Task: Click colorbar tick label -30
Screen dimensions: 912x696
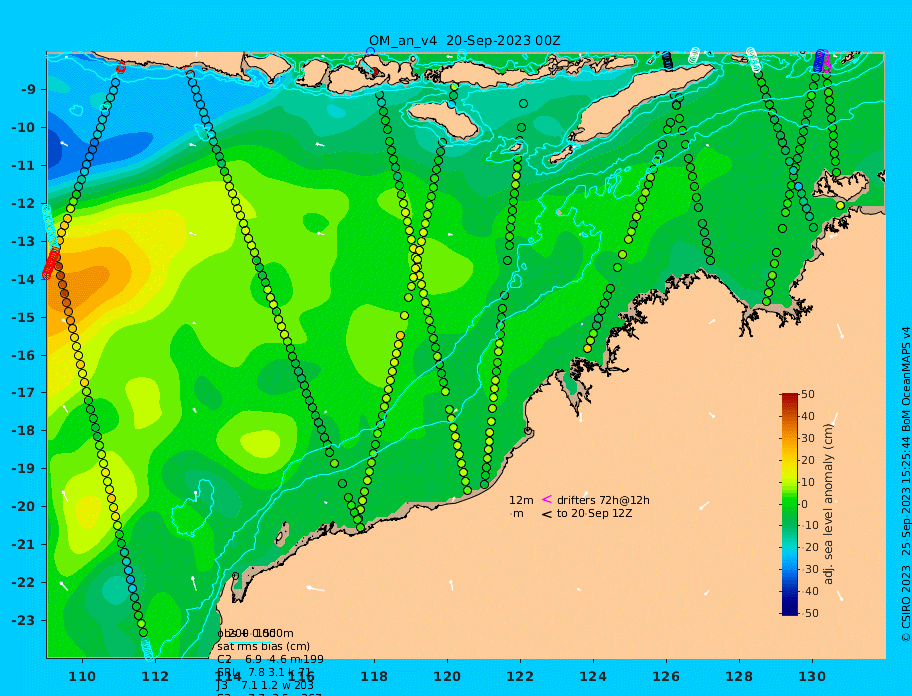Action: 810,569
